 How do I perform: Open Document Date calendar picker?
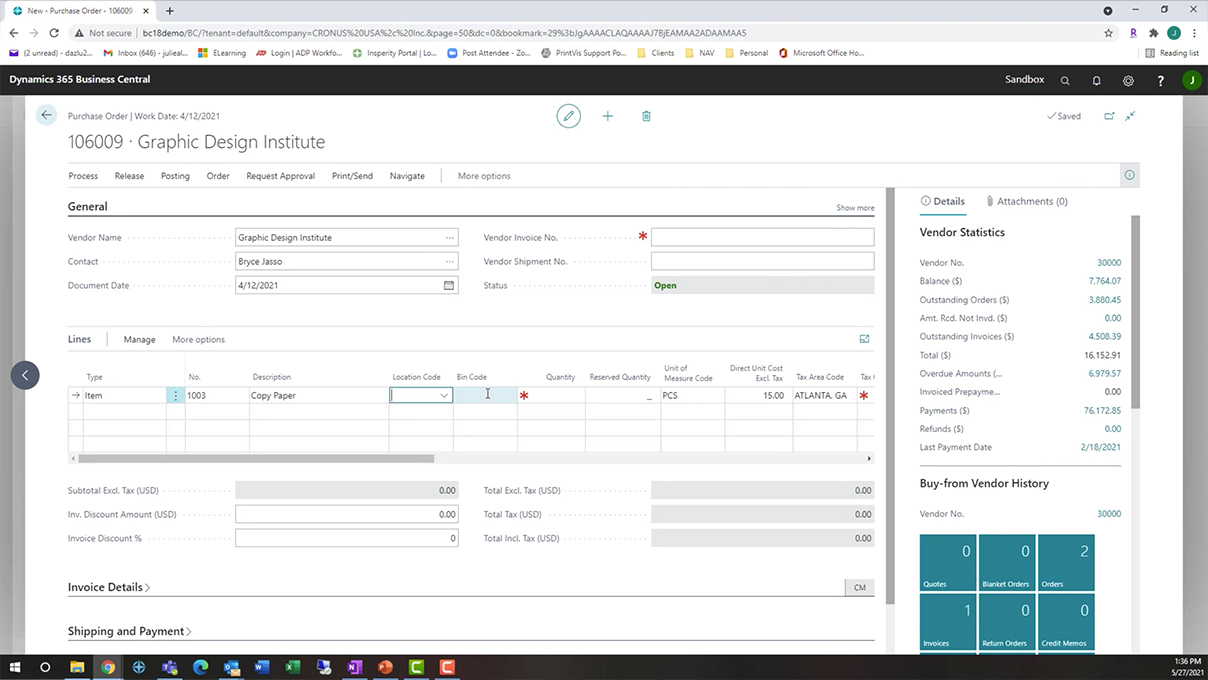(449, 285)
